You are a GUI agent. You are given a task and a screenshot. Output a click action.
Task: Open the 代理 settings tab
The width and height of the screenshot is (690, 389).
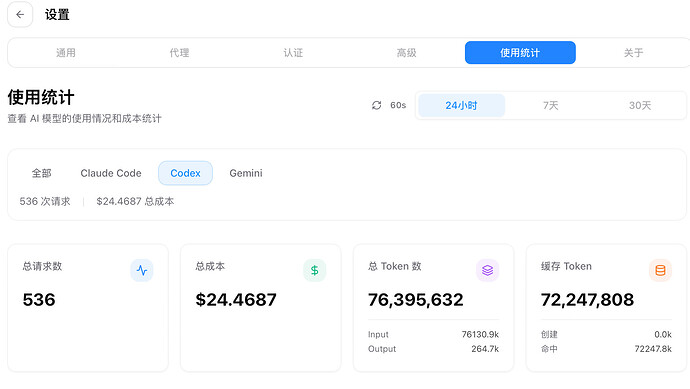click(179, 53)
